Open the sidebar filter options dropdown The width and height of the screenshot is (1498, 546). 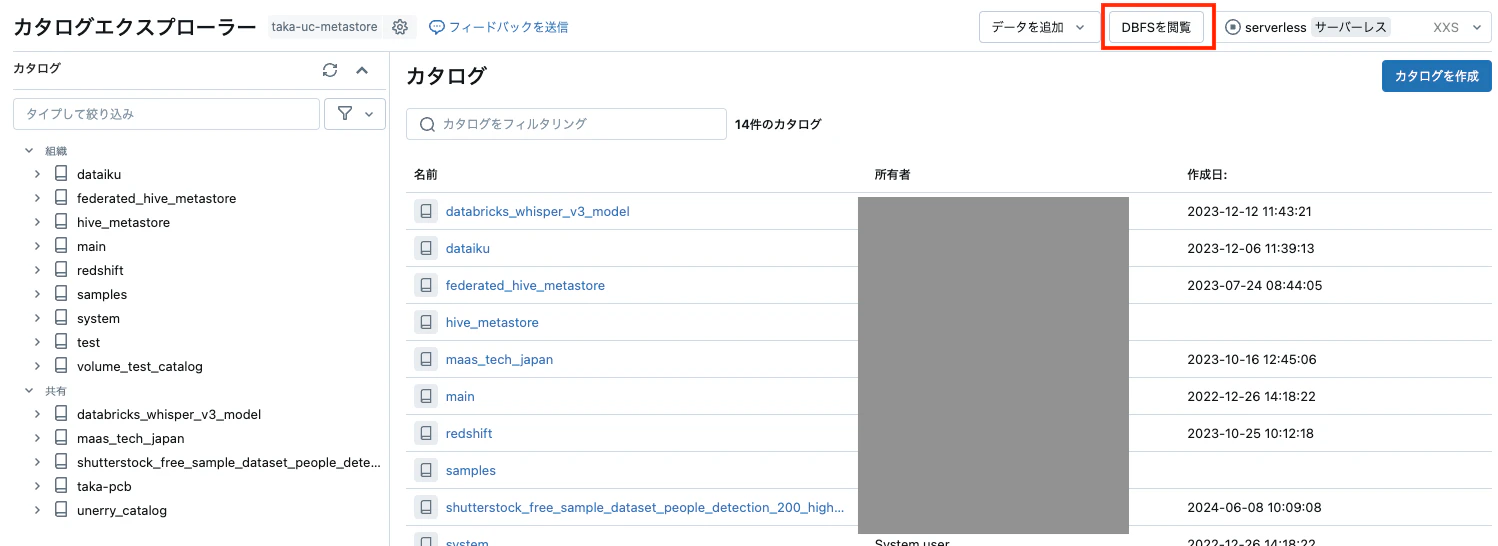[x=355, y=114]
